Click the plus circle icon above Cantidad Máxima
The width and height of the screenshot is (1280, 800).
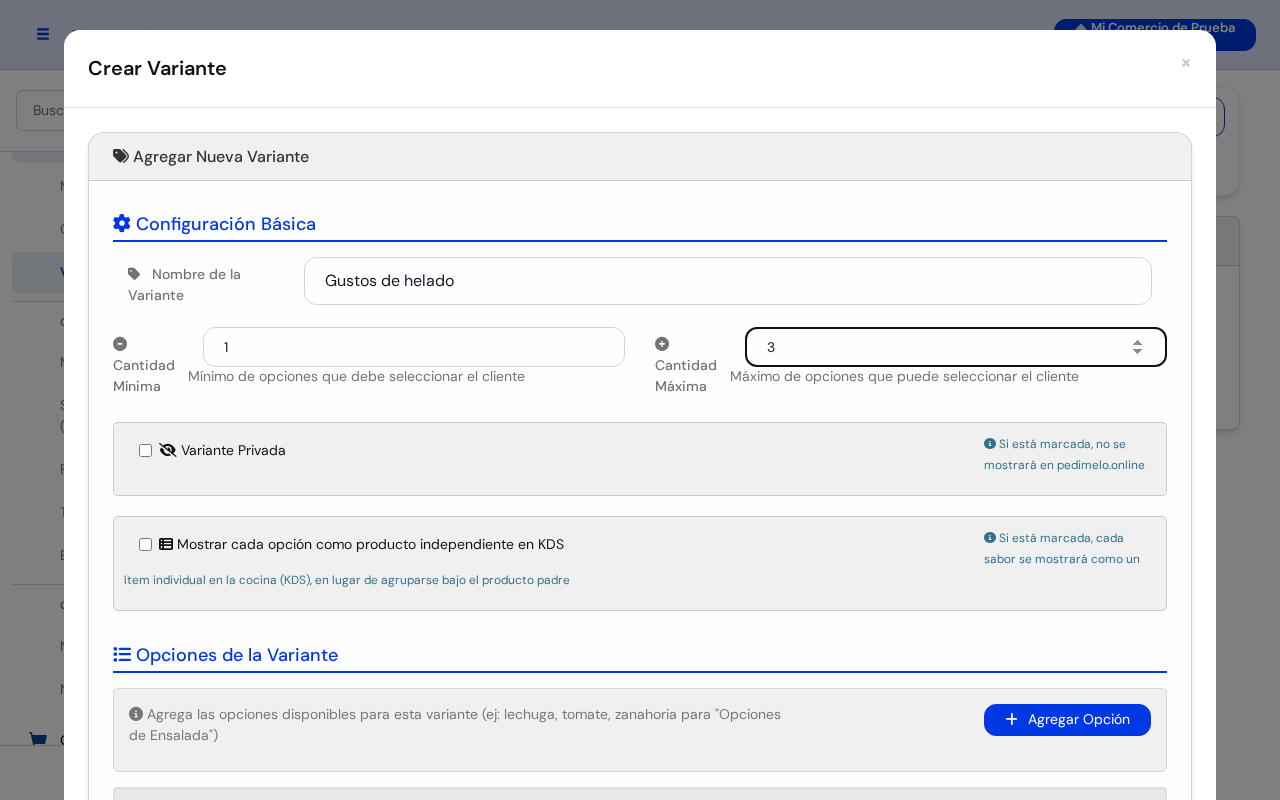click(x=662, y=344)
